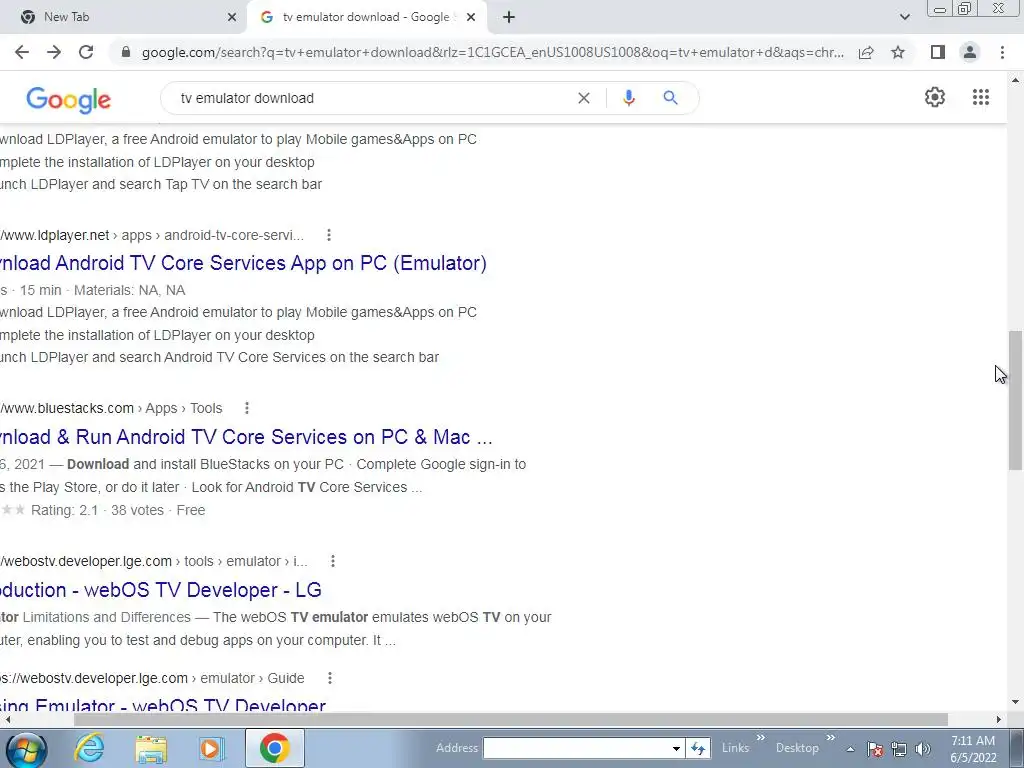Return to Google home via logo
The width and height of the screenshot is (1024, 768).
69,99
